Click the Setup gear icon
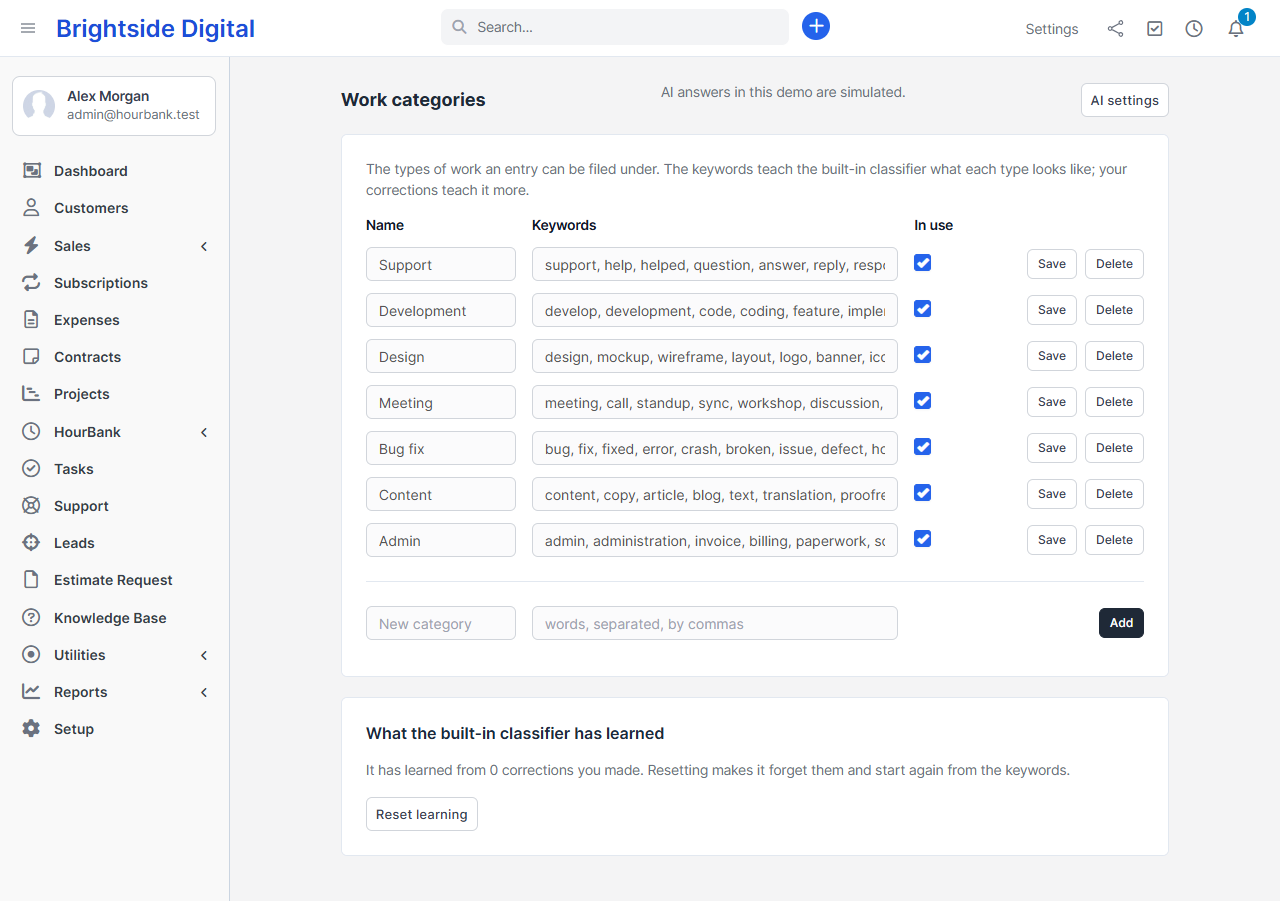This screenshot has height=901, width=1280. tap(31, 729)
